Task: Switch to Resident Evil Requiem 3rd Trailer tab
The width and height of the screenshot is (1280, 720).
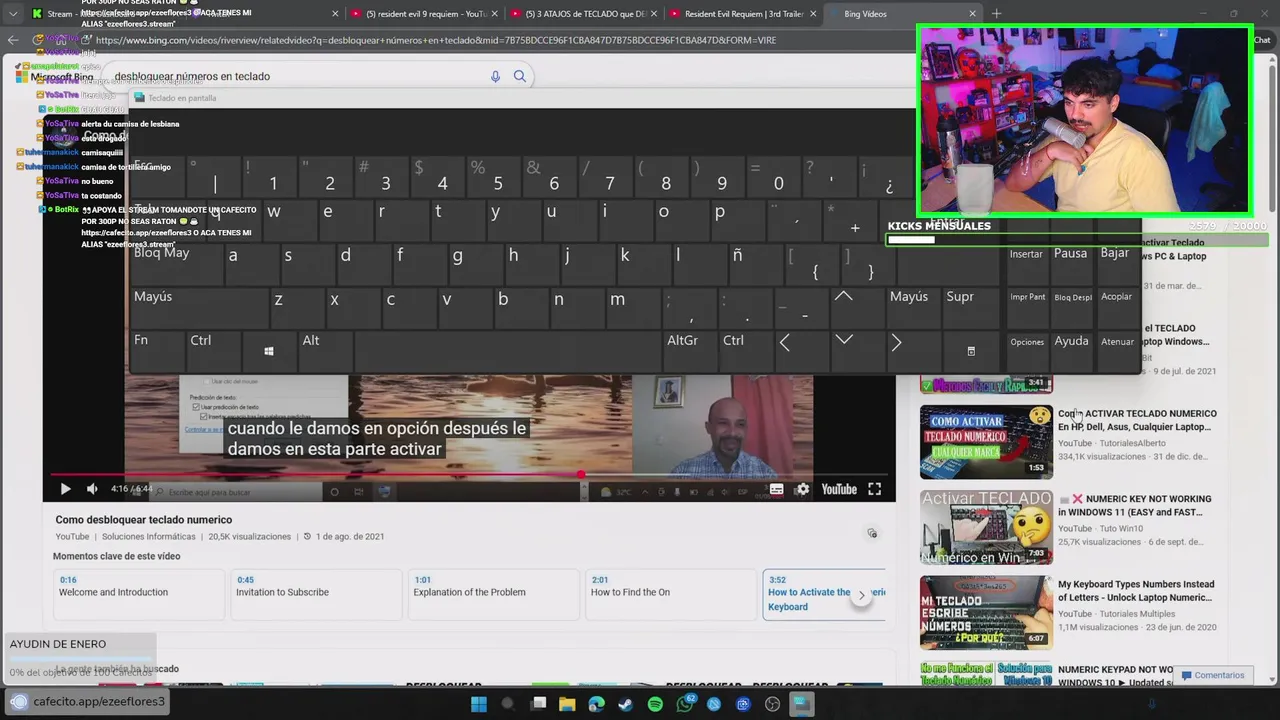Action: click(x=742, y=14)
